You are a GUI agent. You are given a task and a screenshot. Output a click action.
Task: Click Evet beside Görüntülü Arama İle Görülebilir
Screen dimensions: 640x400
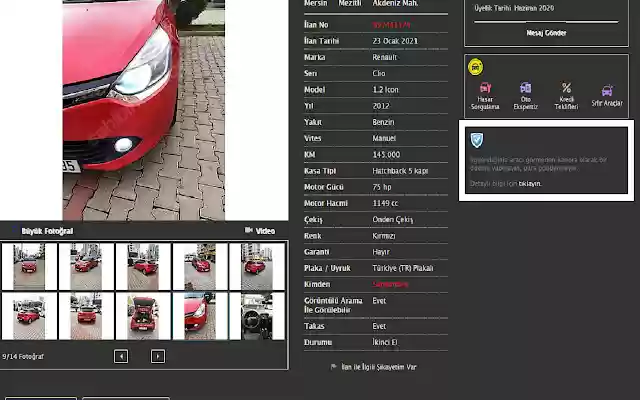[x=379, y=301]
